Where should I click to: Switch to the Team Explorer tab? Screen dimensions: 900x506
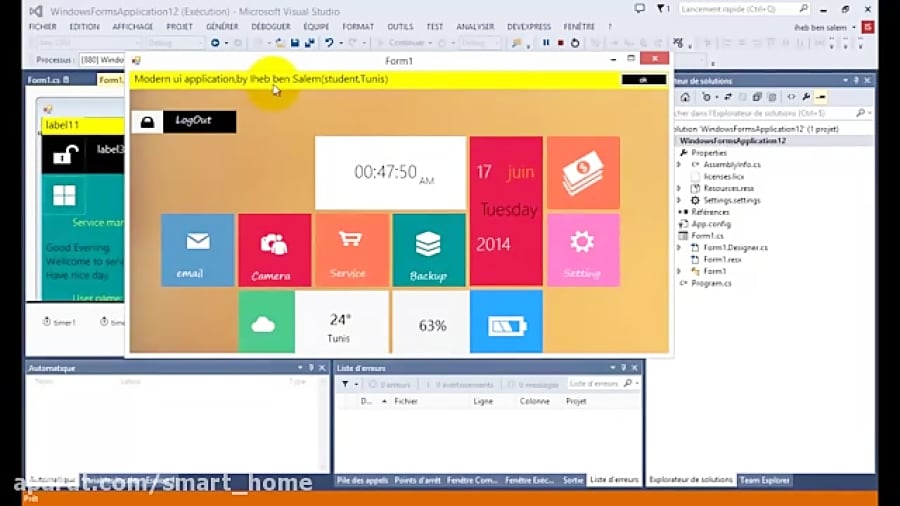(x=765, y=480)
